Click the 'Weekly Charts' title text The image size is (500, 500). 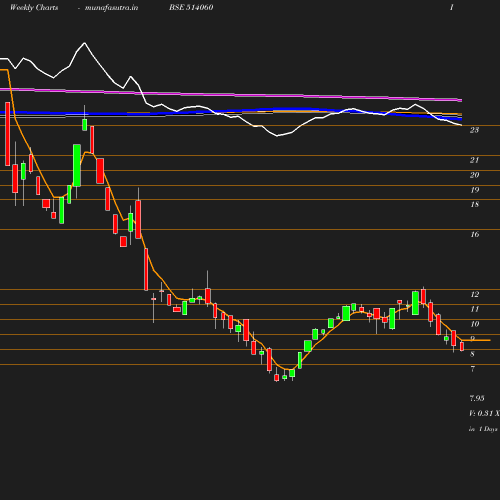34,8
